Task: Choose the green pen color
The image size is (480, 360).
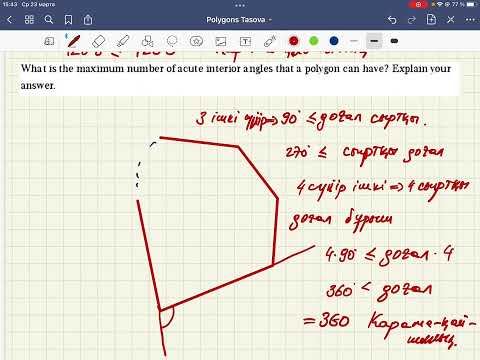Action: click(314, 41)
